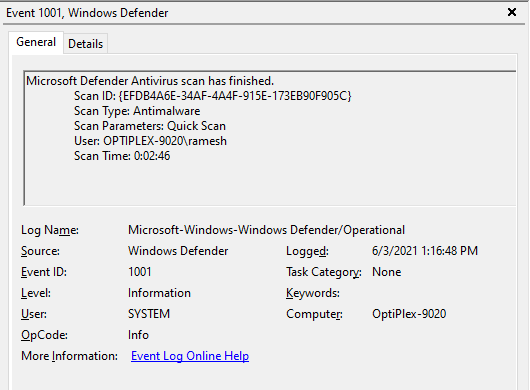Switch to the Details tab
The width and height of the screenshot is (530, 390).
(86, 44)
